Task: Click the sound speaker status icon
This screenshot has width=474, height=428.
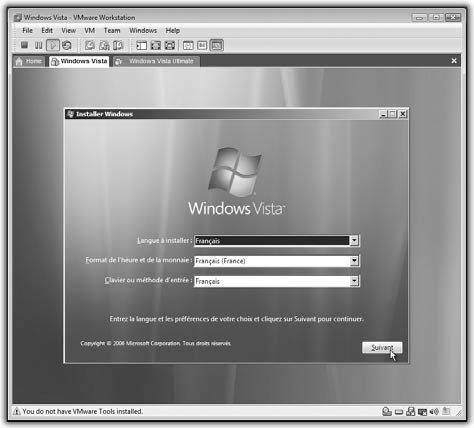Action: (x=434, y=412)
